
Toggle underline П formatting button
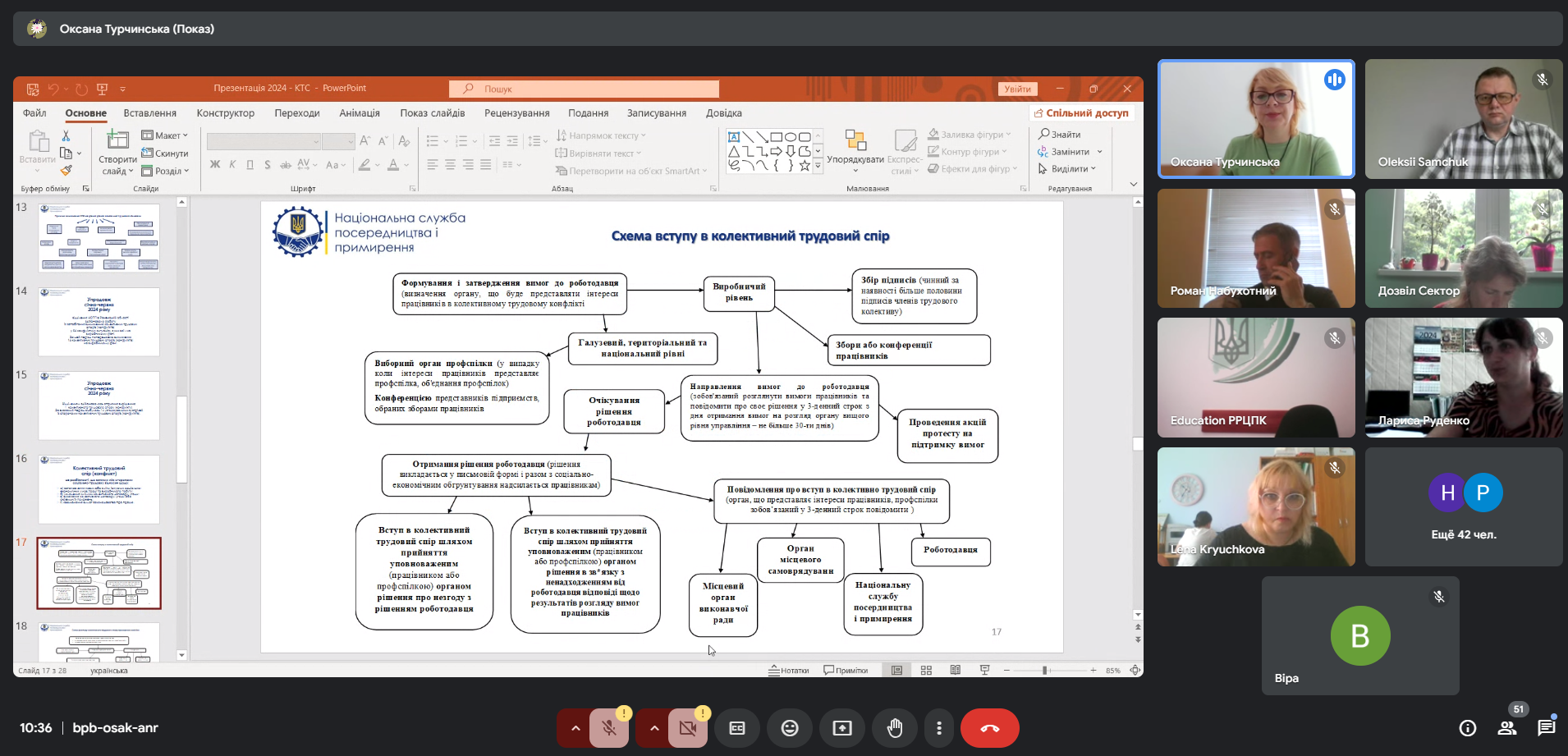pyautogui.click(x=250, y=165)
